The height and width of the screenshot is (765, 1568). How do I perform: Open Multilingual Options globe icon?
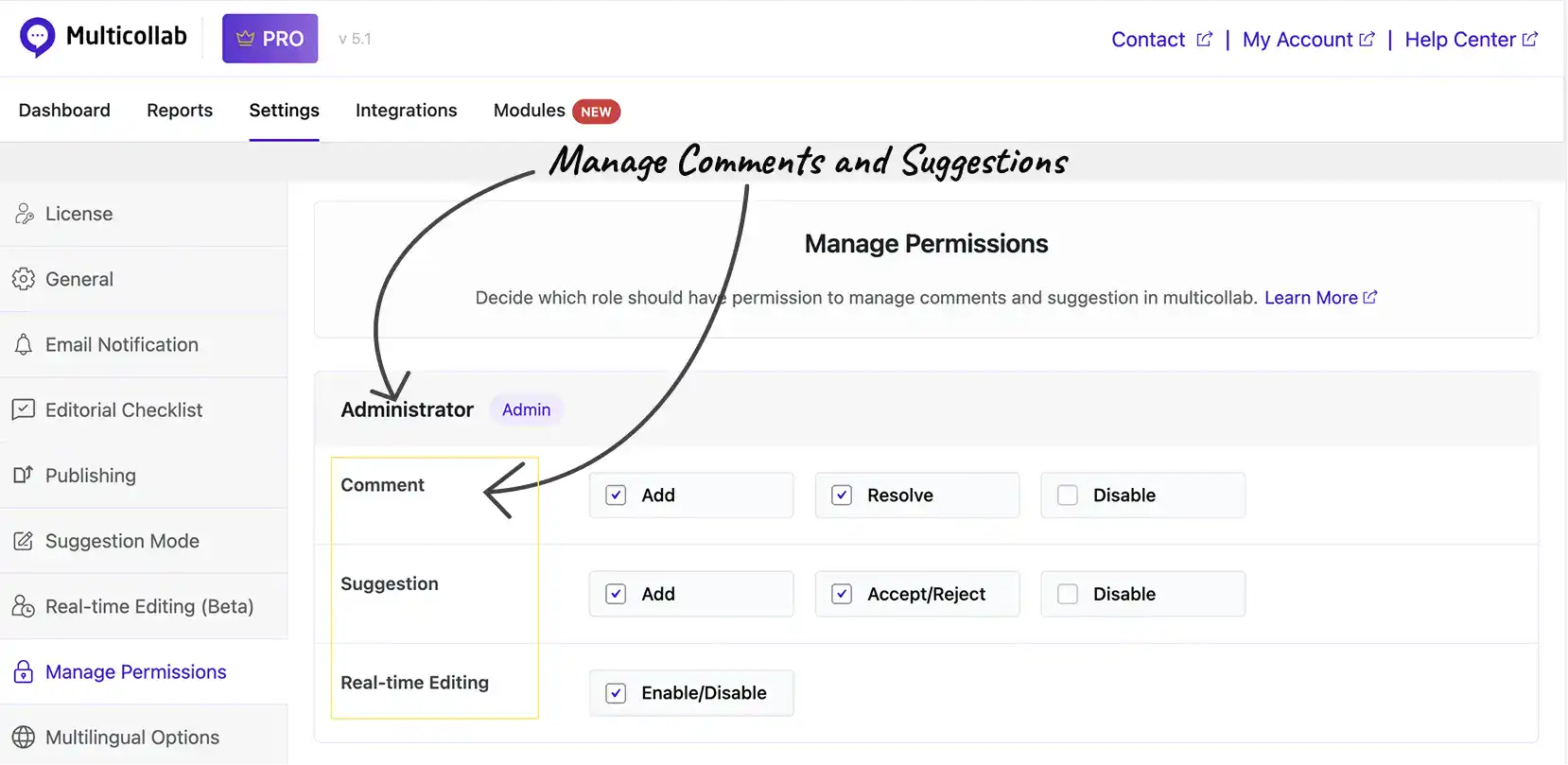(x=24, y=737)
